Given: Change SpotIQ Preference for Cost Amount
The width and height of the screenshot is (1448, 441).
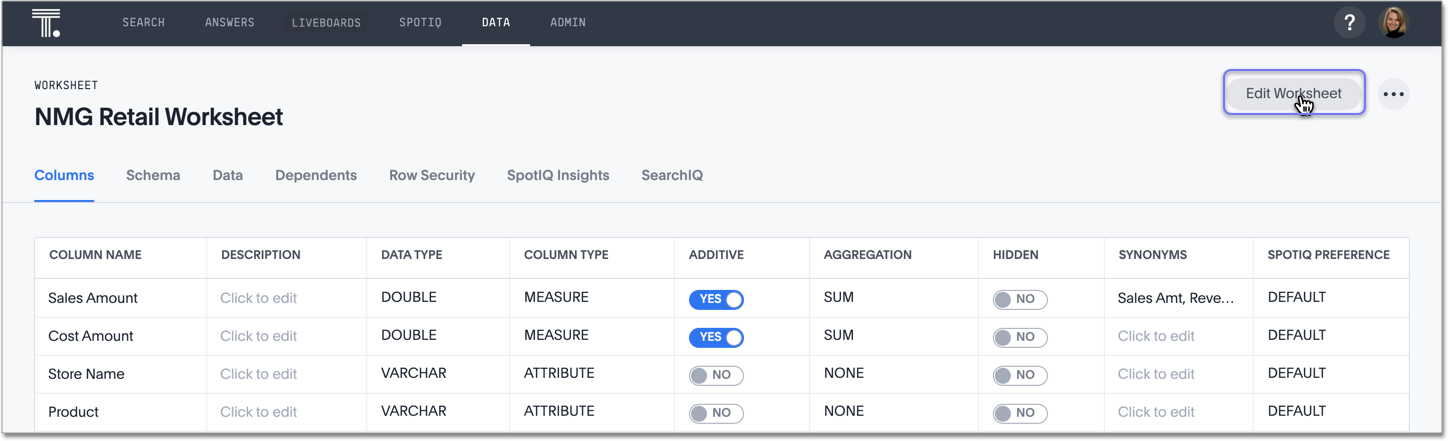Looking at the screenshot, I should click(1296, 336).
